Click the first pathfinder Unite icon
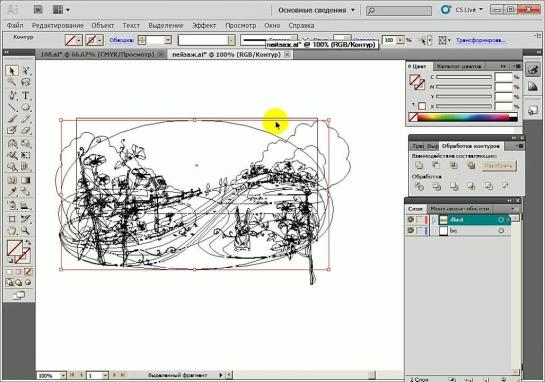The height and width of the screenshot is (382, 545). (x=419, y=165)
